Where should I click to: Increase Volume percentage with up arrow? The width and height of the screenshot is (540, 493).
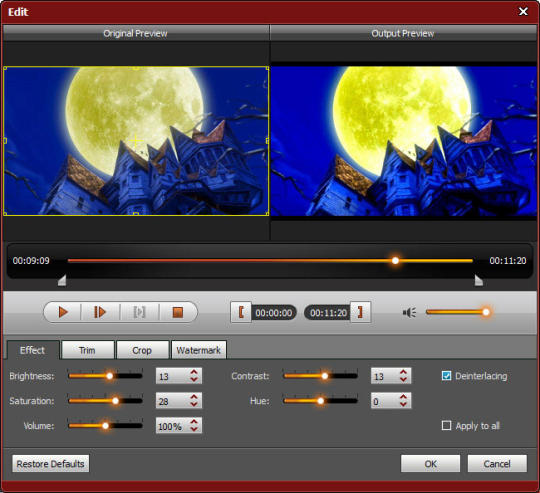194,422
